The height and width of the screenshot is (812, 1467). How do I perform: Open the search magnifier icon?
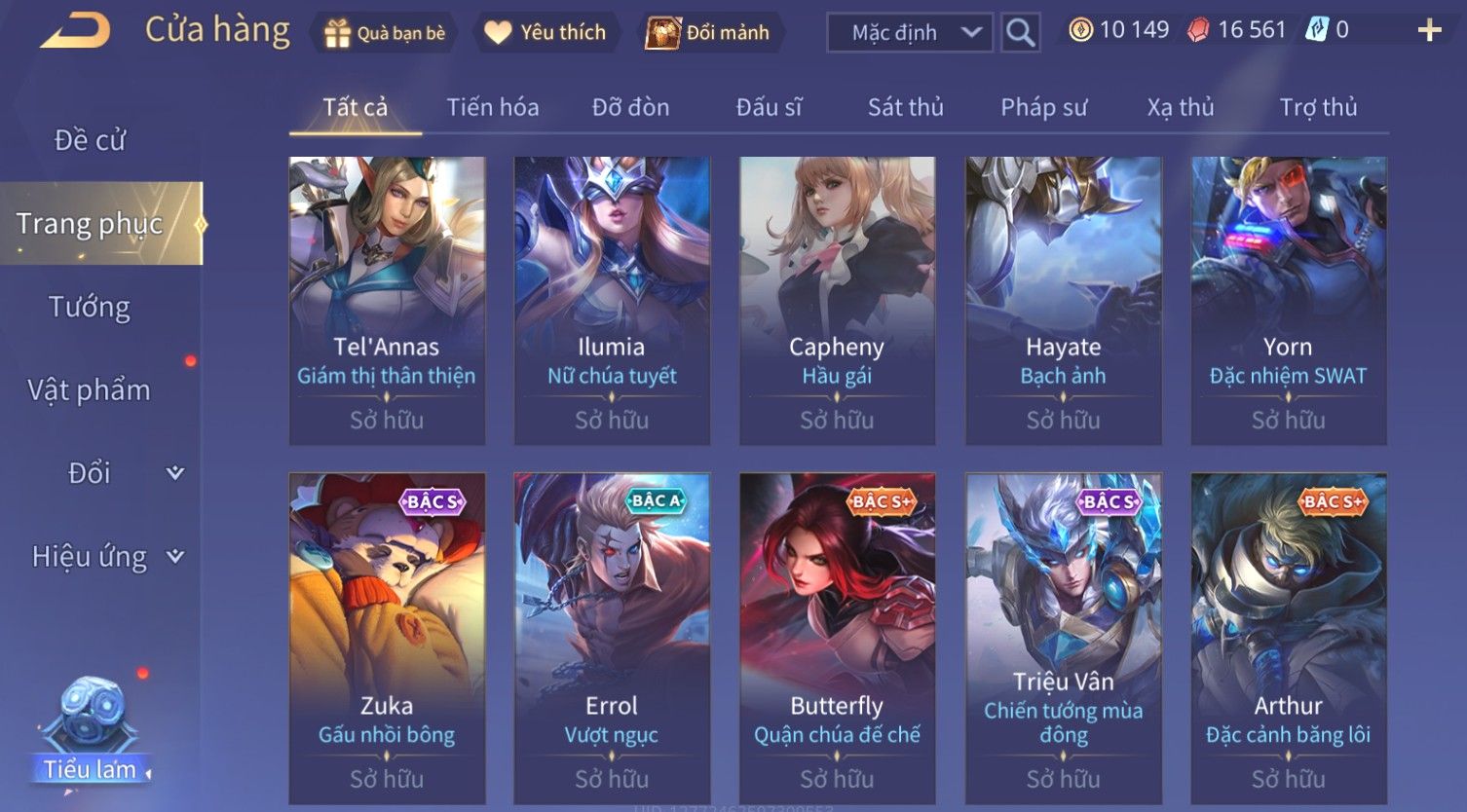pyautogui.click(x=1020, y=32)
